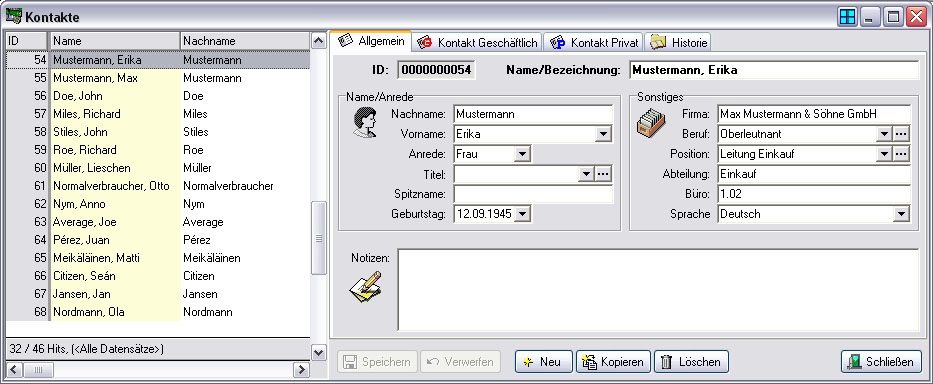Select the Nym, Anno row
Screen dimensions: 933x384
tap(158, 204)
